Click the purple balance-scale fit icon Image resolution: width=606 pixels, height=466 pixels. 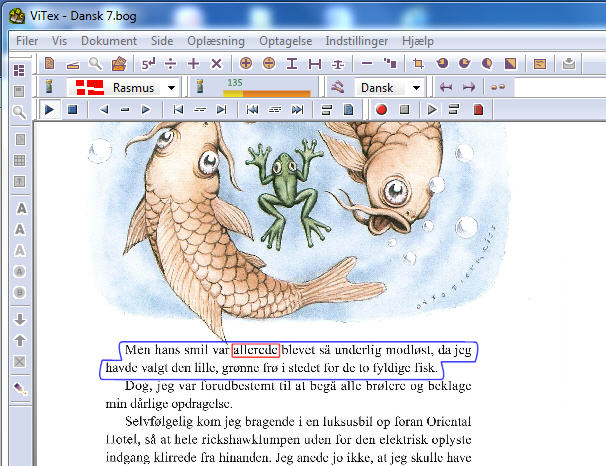coord(338,64)
